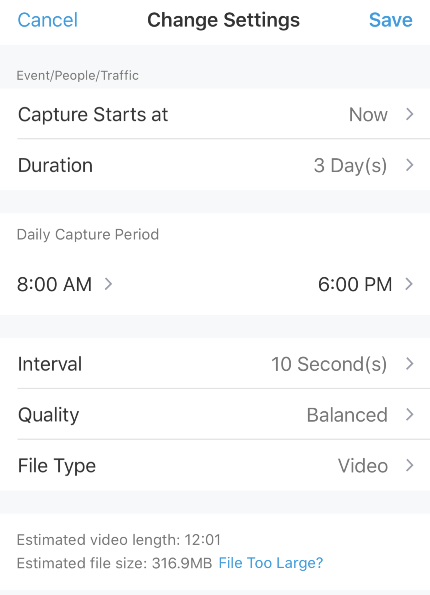Image resolution: width=430 pixels, height=595 pixels.
Task: Select the Balanced quality value
Action: pos(347,415)
